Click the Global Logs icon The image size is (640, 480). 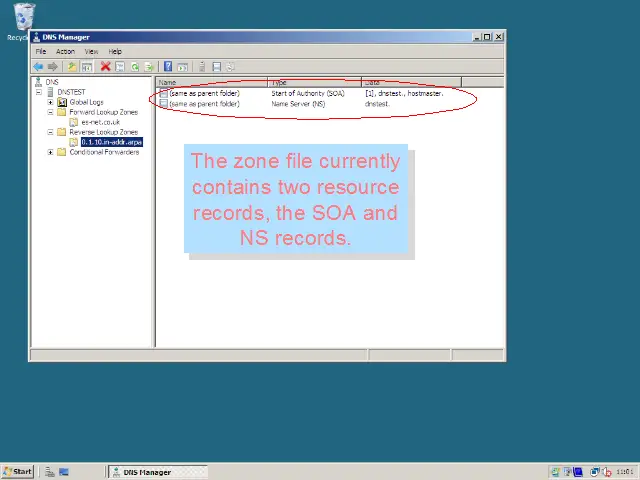point(62,102)
